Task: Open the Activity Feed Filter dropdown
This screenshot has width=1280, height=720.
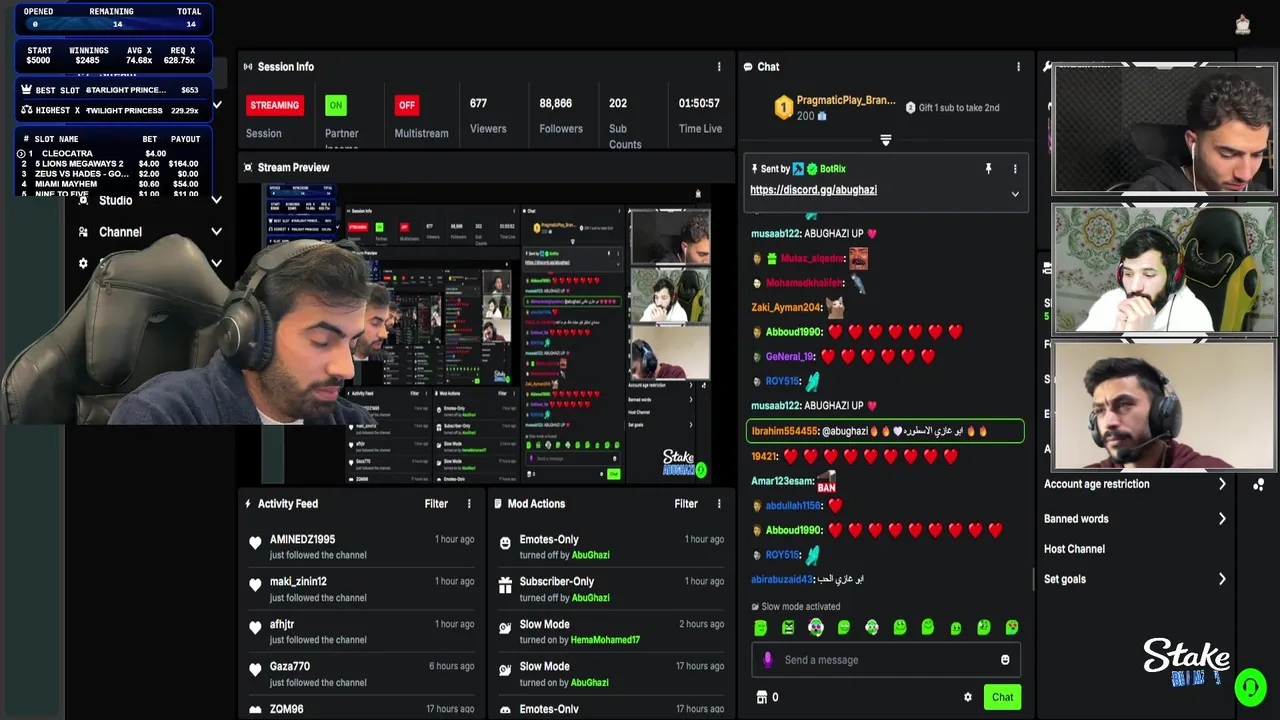Action: coord(436,504)
